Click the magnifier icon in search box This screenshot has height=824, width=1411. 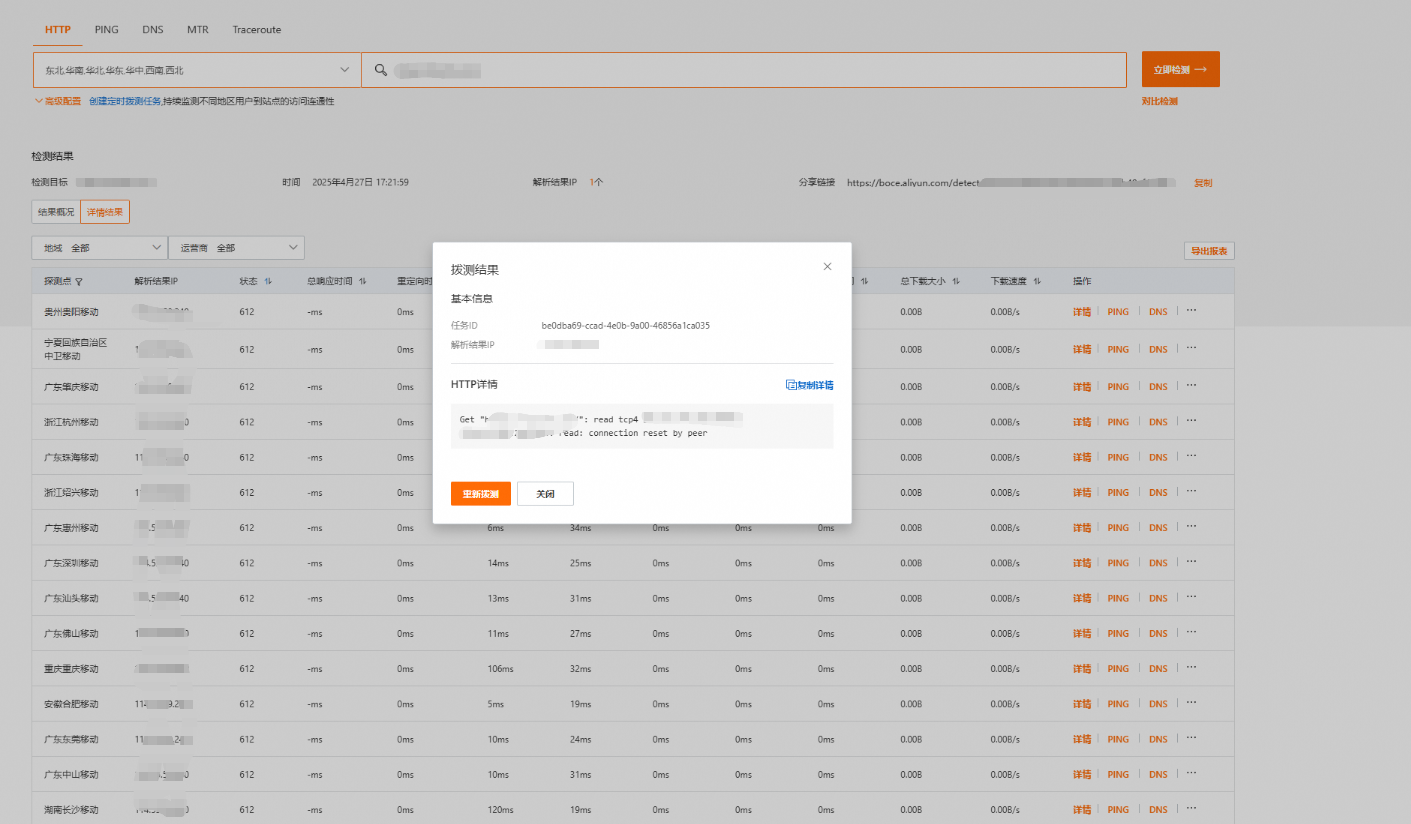[380, 70]
